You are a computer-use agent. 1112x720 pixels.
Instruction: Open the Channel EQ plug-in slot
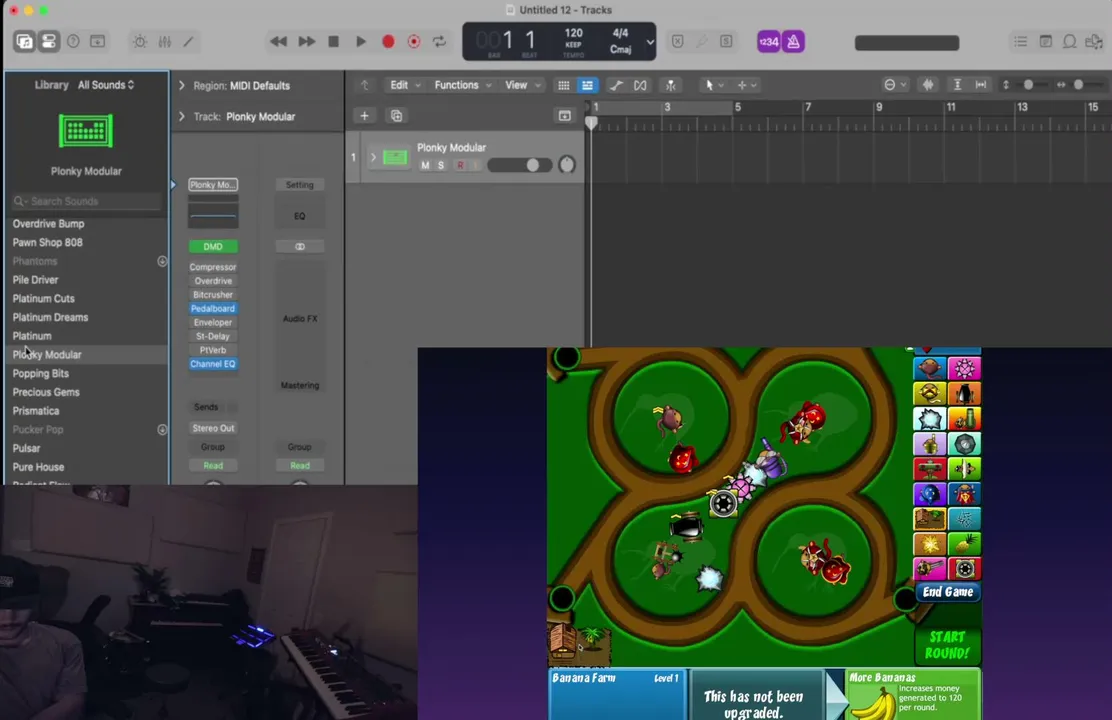click(x=213, y=364)
